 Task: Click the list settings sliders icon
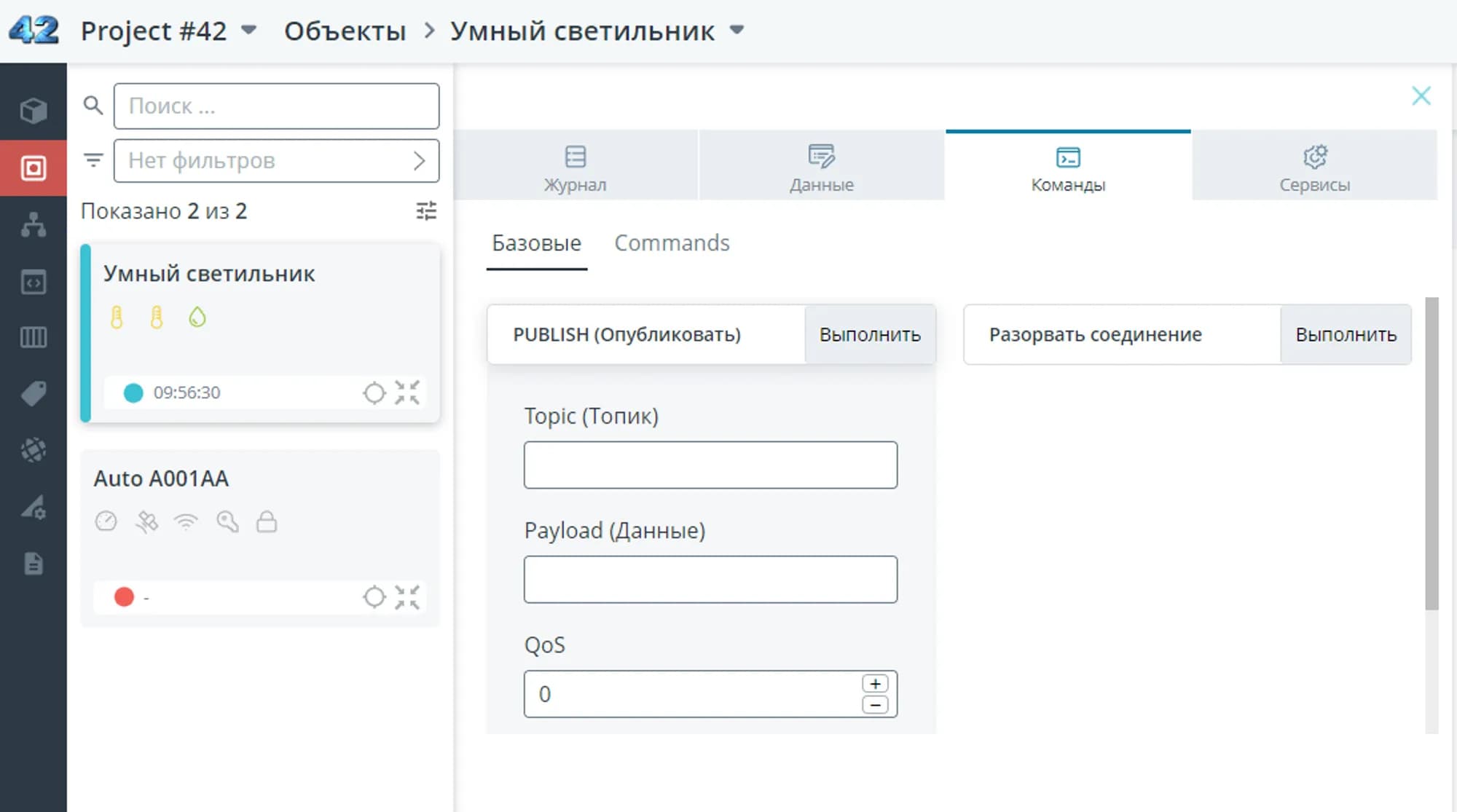tap(426, 211)
